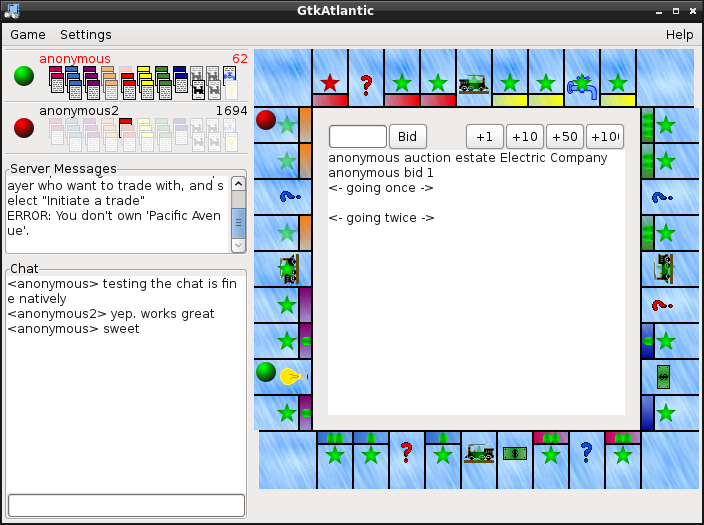Click the GtkAtlantic title bar app icon
Image resolution: width=704 pixels, height=525 pixels.
(x=12, y=11)
